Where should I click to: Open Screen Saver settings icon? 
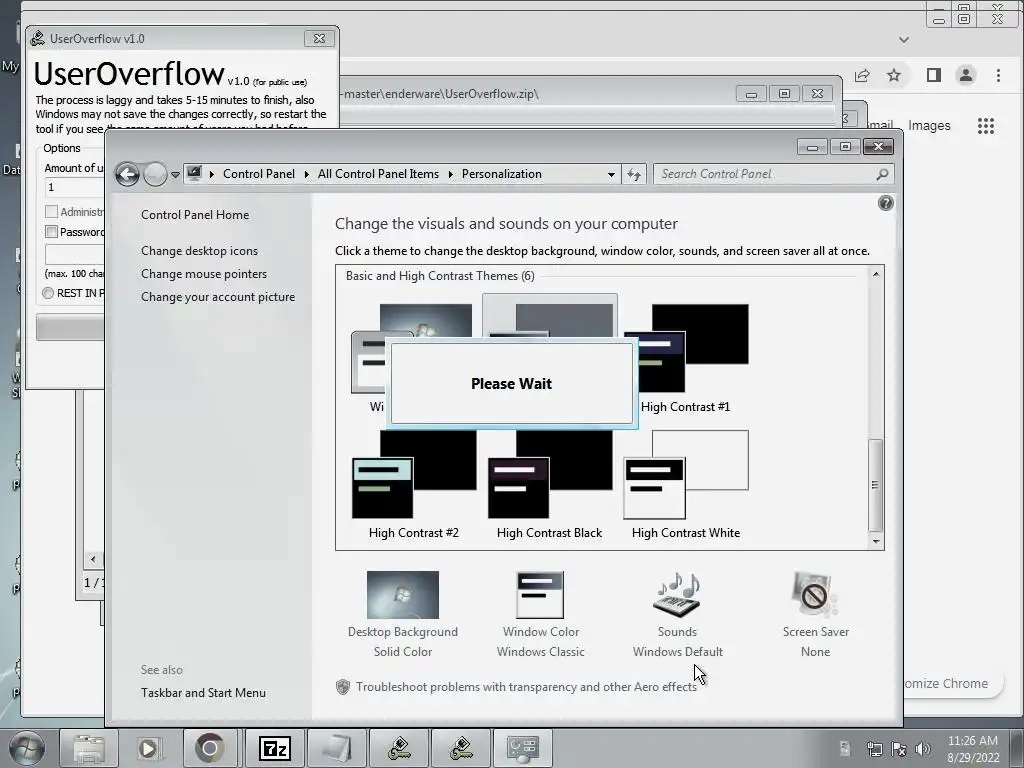[x=815, y=595]
